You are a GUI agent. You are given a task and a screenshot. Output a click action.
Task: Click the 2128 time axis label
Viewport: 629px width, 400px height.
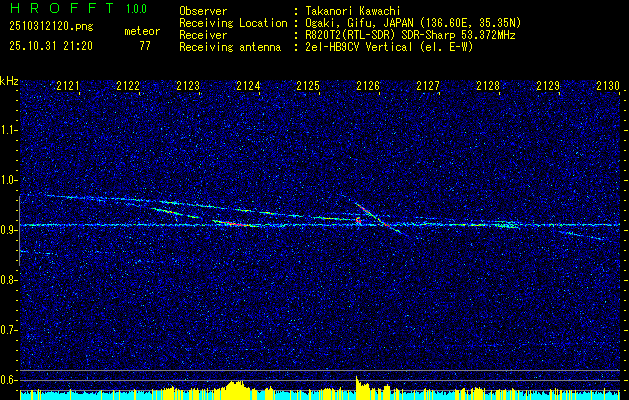[488, 86]
